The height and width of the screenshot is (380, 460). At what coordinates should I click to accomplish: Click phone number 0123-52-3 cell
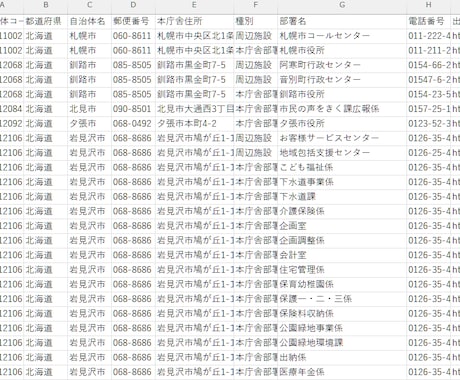428,124
